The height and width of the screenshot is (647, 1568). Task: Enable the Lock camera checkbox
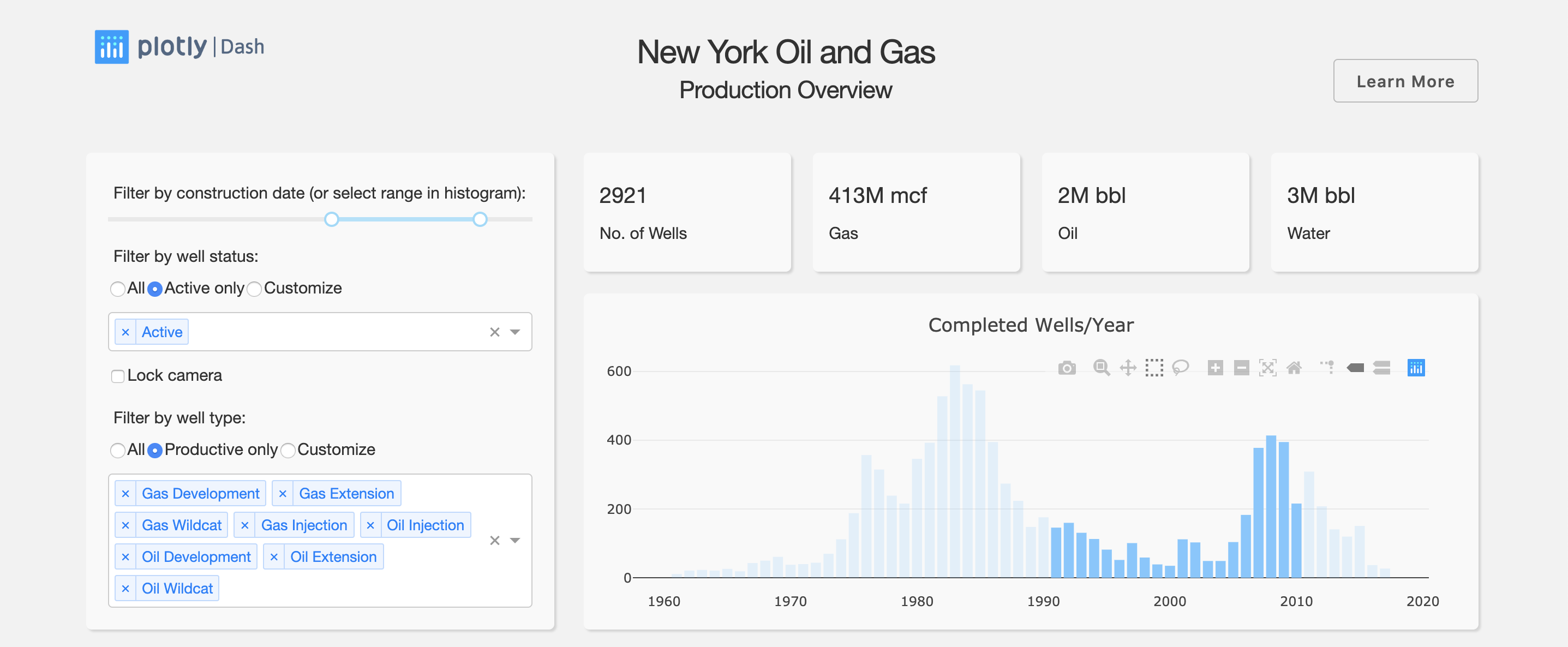[x=118, y=376]
